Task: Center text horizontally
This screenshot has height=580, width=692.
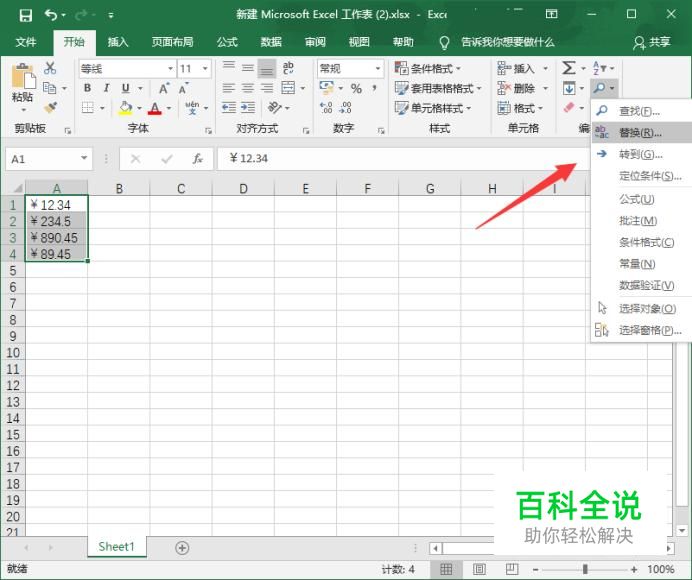Action: [248, 88]
